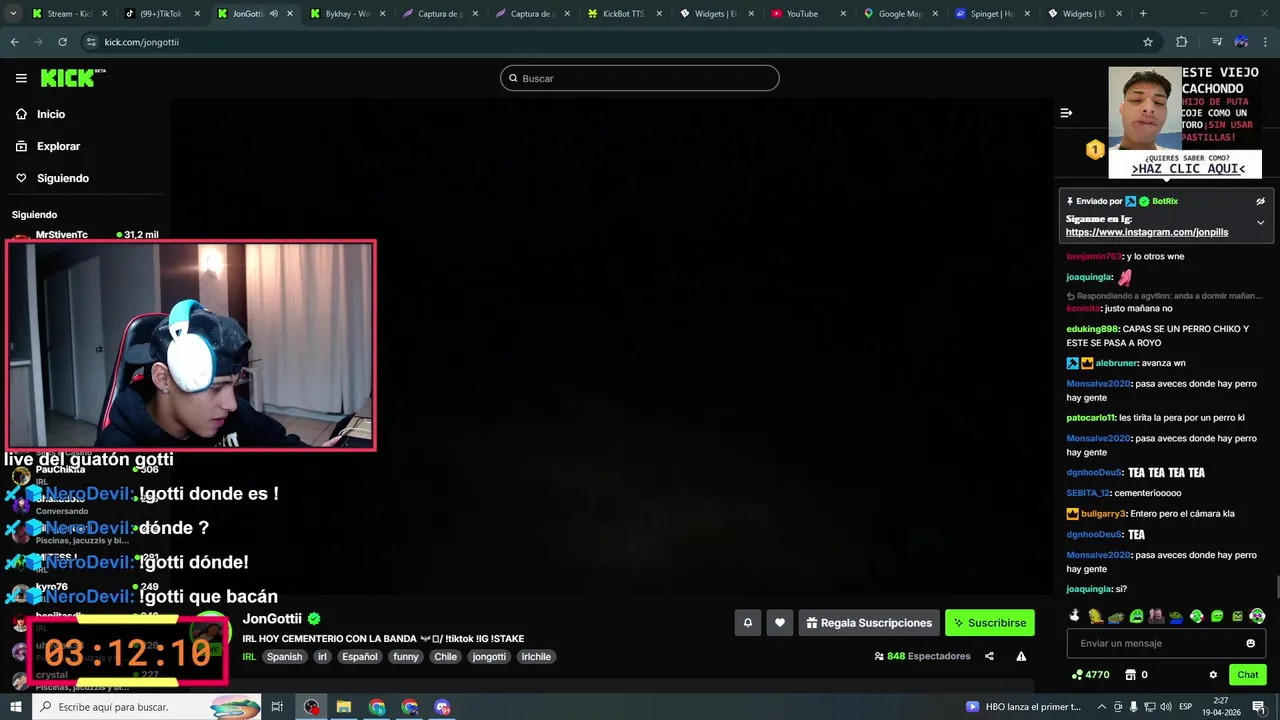Click username bullgarry3 in chat
The height and width of the screenshot is (720, 1280).
1104,514
